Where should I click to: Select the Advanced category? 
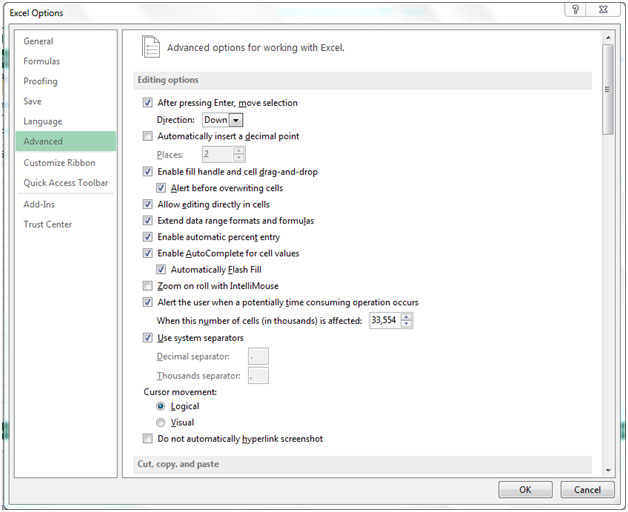(x=66, y=141)
